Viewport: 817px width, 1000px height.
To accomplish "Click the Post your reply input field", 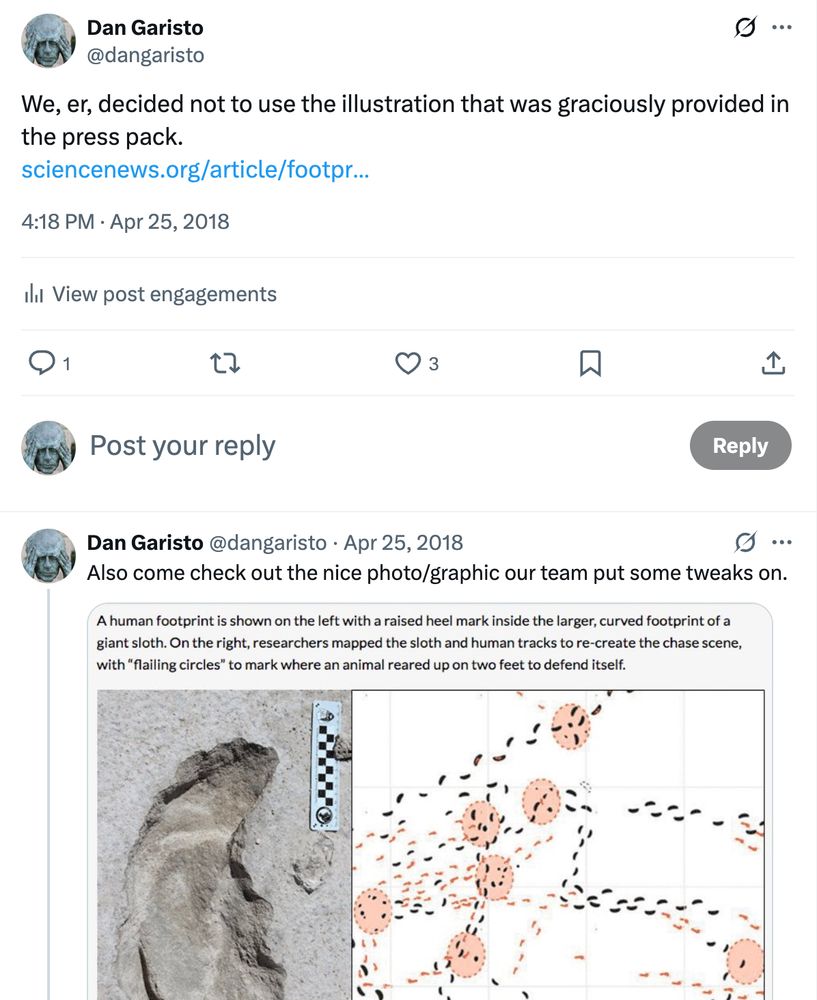I will [182, 445].
